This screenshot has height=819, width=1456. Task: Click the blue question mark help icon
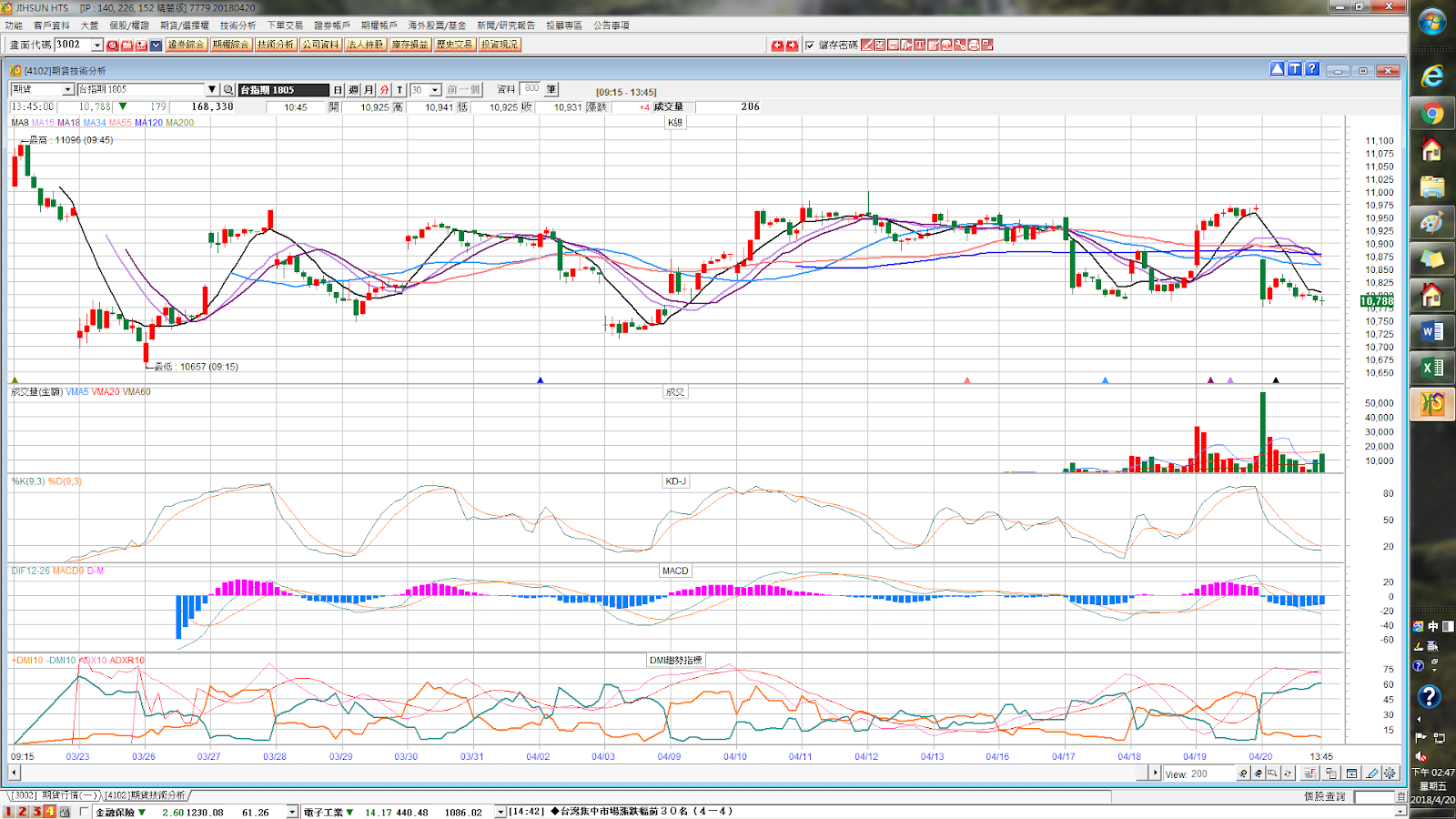tap(1312, 69)
